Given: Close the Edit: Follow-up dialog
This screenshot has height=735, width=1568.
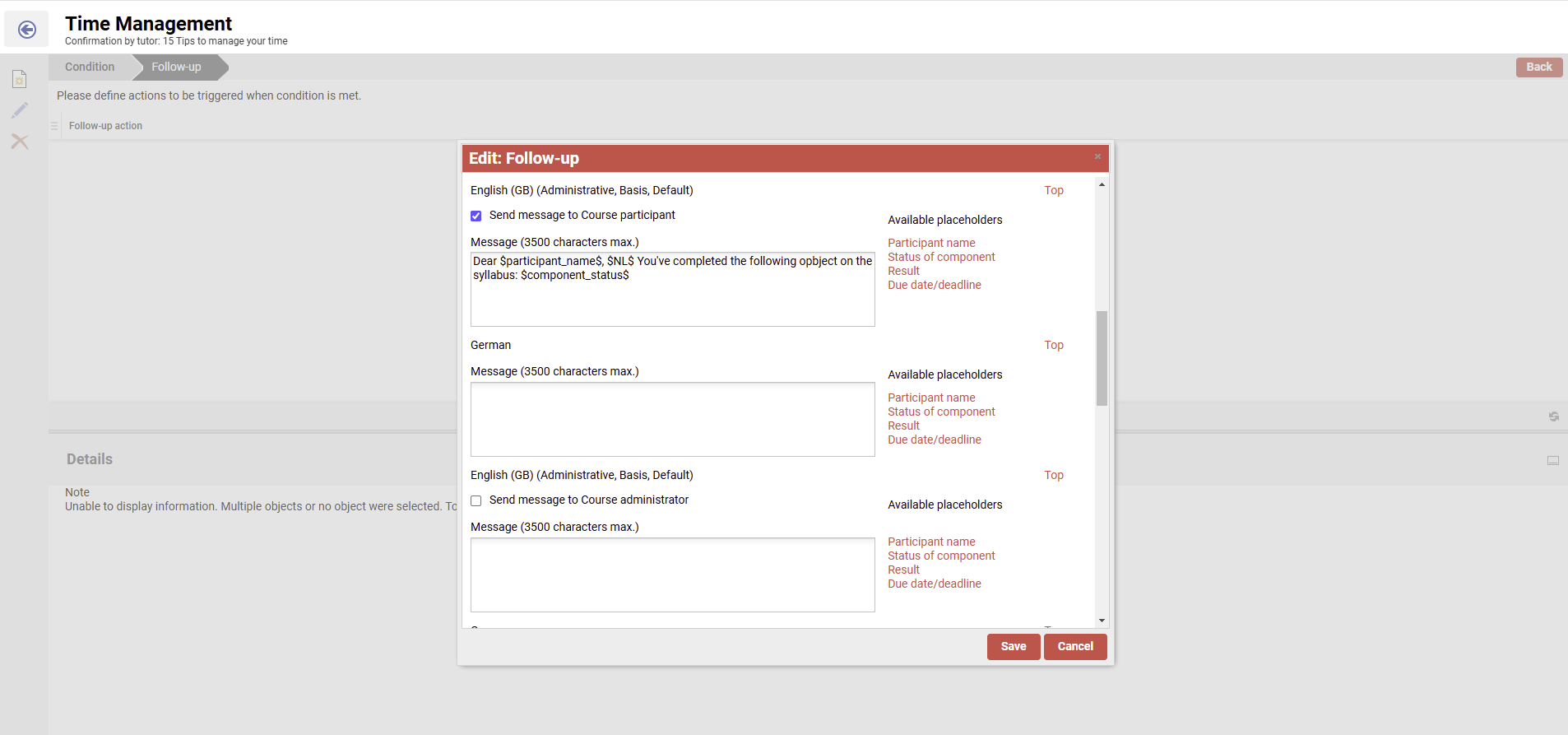Looking at the screenshot, I should click(1097, 156).
